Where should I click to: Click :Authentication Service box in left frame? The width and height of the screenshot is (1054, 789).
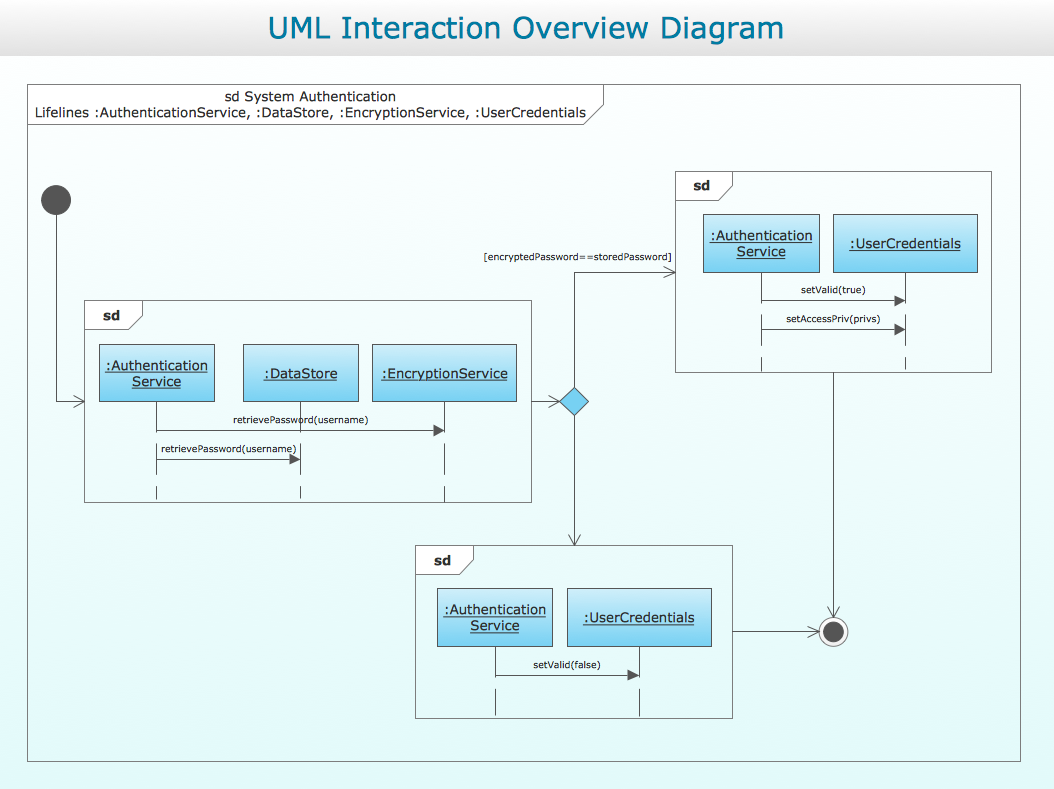click(x=157, y=373)
